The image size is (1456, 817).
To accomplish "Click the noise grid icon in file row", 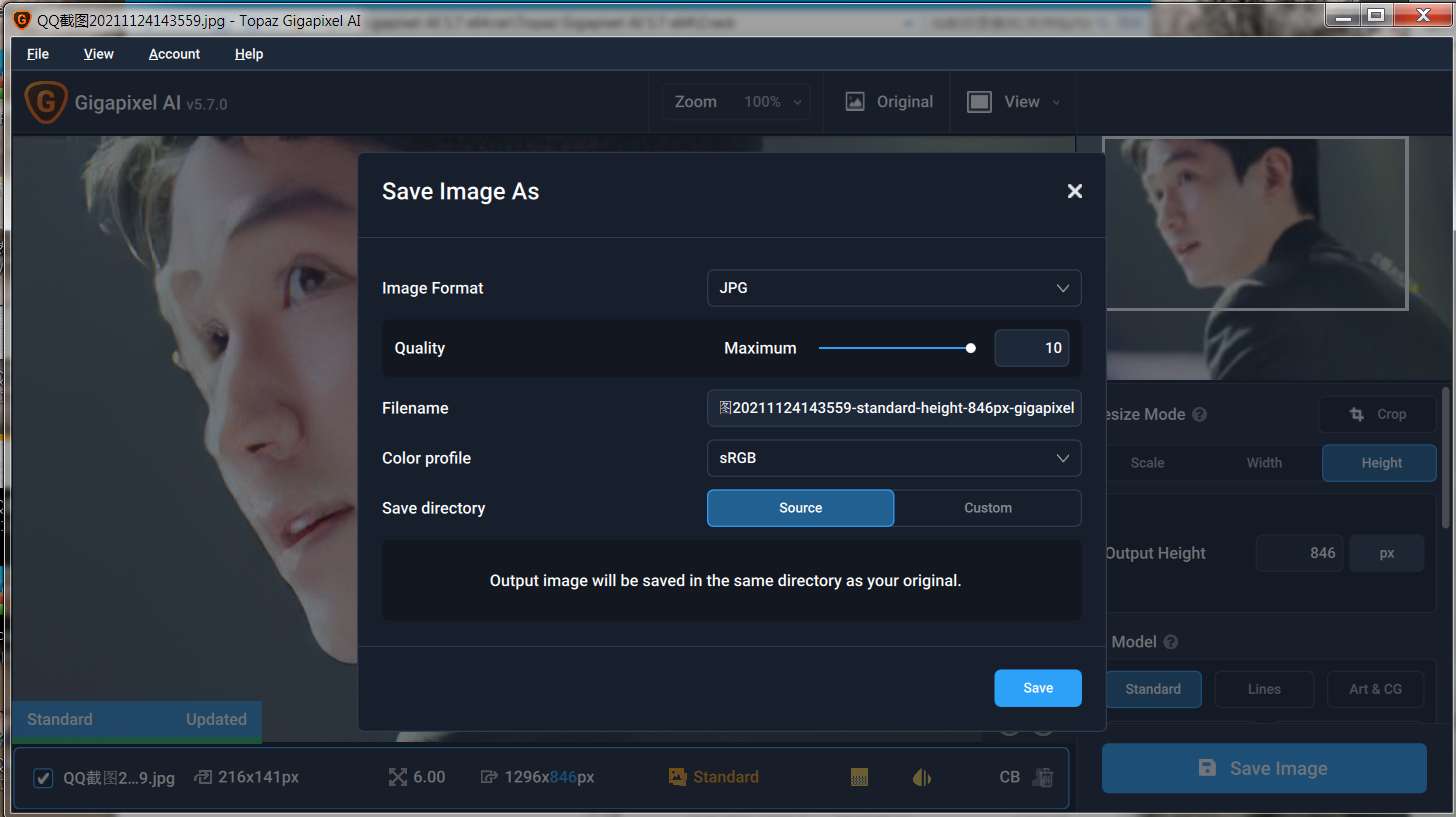I will [x=858, y=777].
